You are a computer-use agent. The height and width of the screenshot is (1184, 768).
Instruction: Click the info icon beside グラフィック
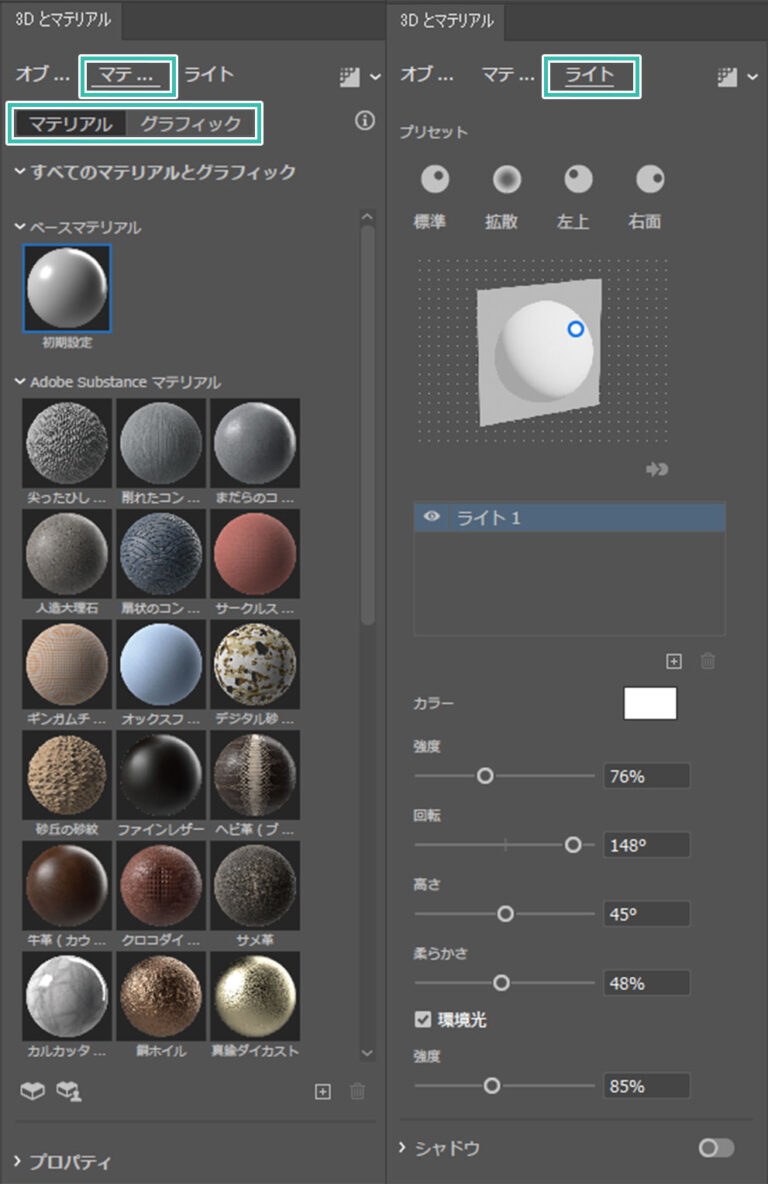coord(365,121)
